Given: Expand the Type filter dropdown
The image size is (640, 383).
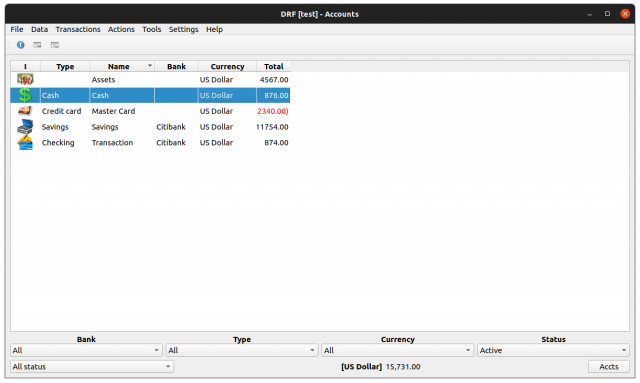Looking at the screenshot, I should (242, 350).
